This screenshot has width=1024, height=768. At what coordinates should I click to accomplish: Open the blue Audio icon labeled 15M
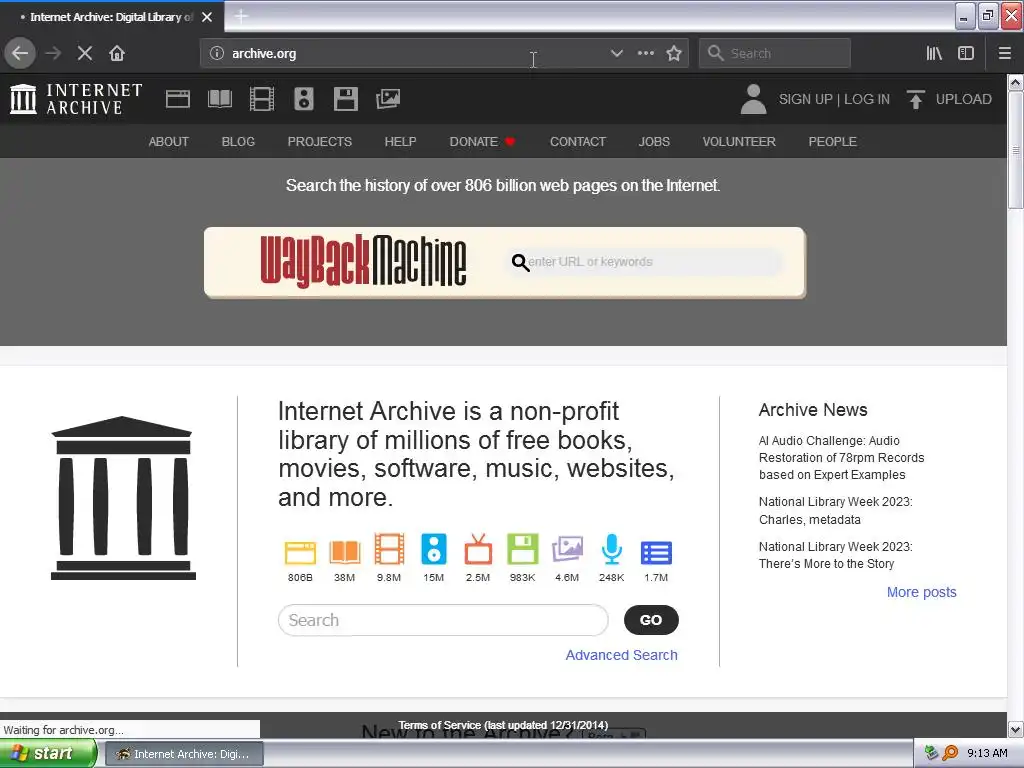[434, 549]
